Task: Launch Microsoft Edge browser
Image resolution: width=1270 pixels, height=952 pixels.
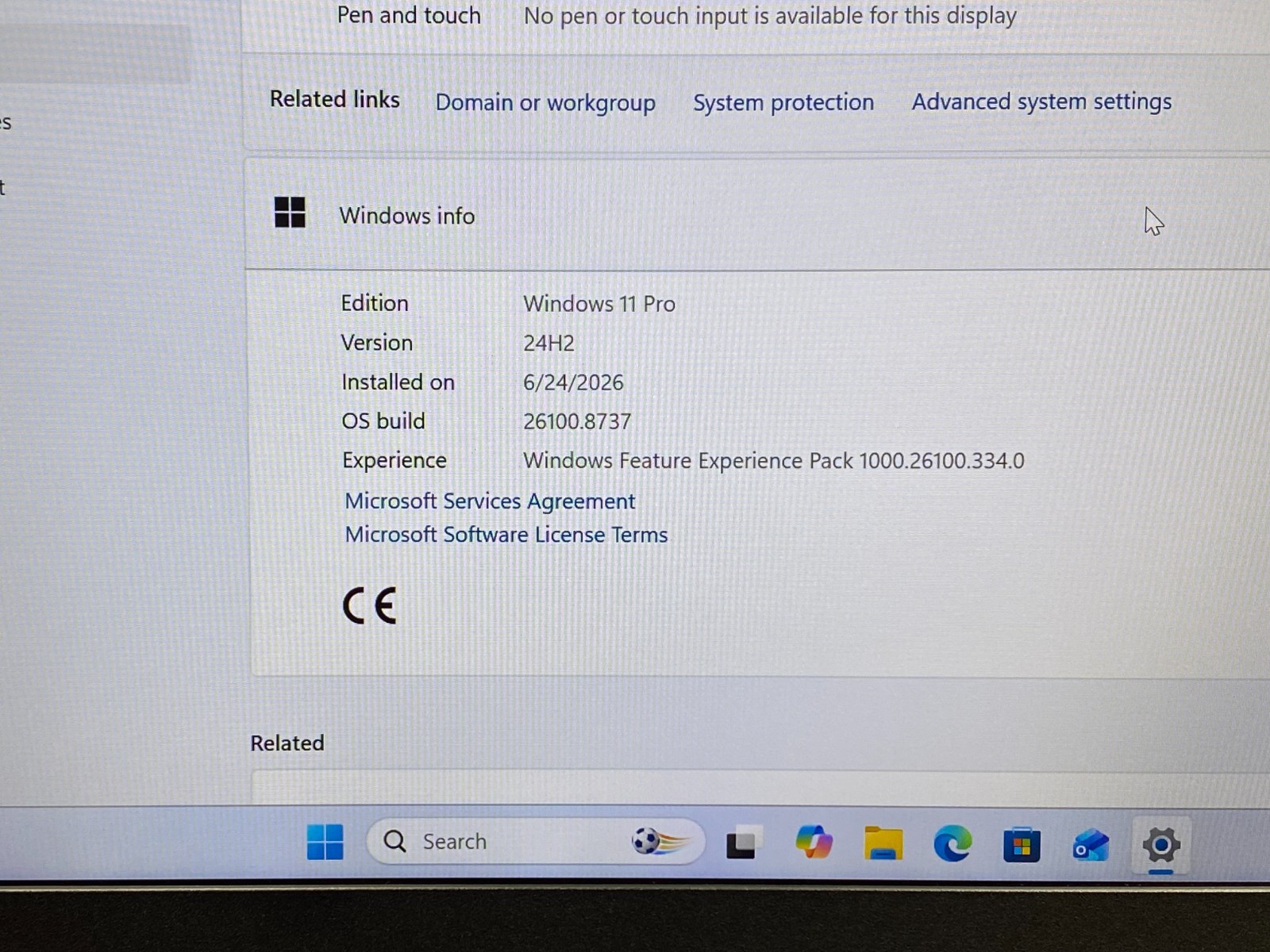Action: pos(952,843)
